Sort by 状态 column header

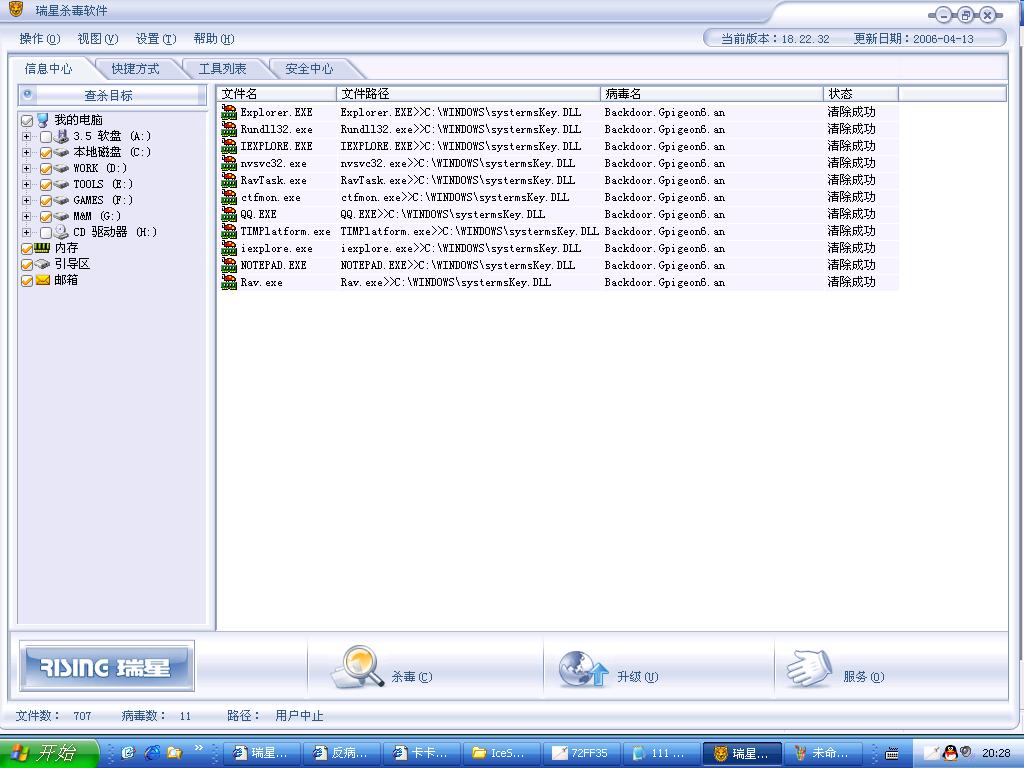tap(861, 94)
